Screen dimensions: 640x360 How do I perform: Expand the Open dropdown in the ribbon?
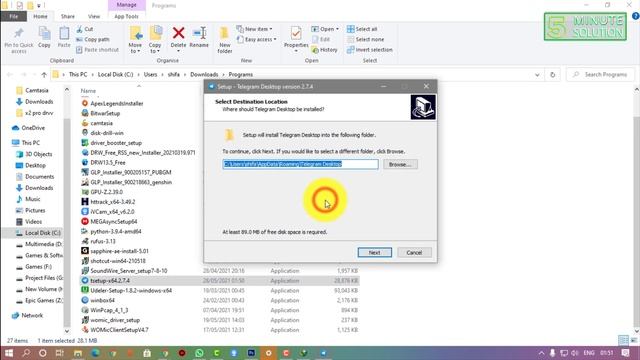point(325,29)
